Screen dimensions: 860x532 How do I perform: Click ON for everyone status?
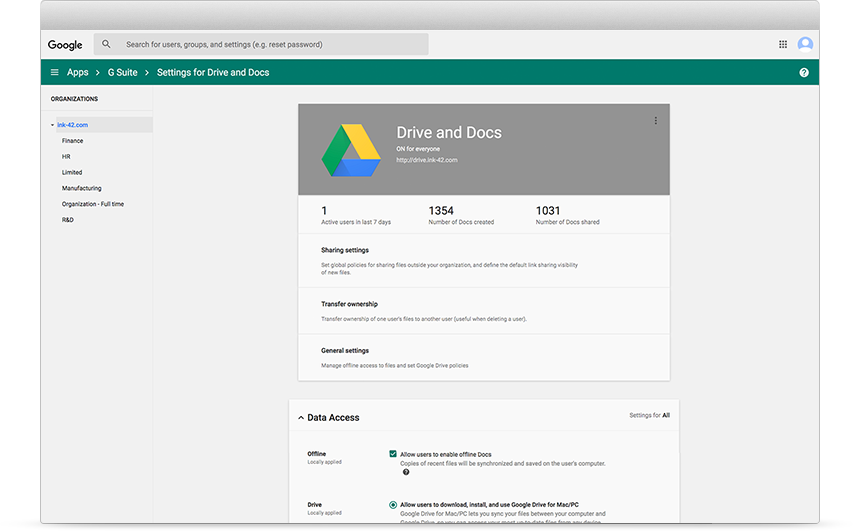tap(418, 149)
